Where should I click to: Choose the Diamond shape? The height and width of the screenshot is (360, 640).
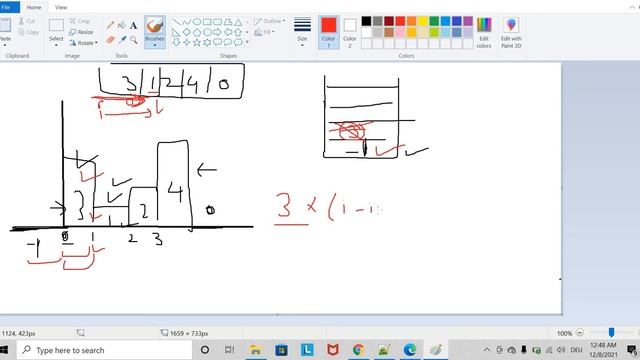pyautogui.click(x=187, y=32)
